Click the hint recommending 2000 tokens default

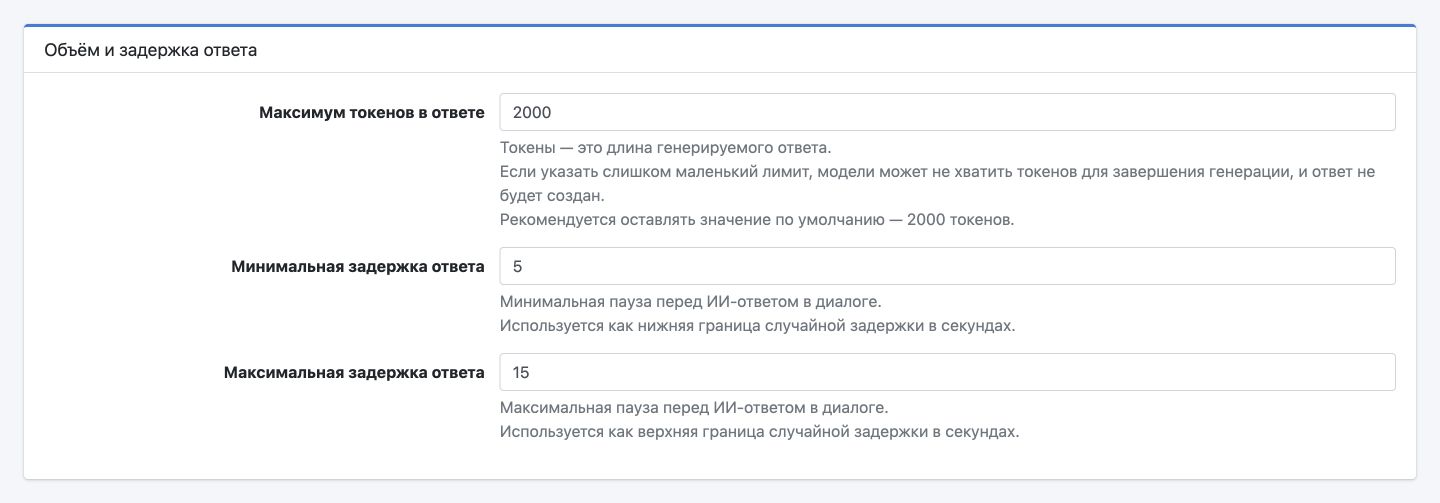point(757,220)
